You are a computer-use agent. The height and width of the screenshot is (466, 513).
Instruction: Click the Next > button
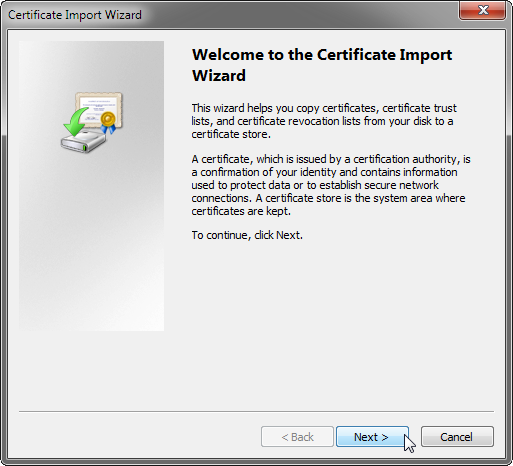pyautogui.click(x=372, y=436)
